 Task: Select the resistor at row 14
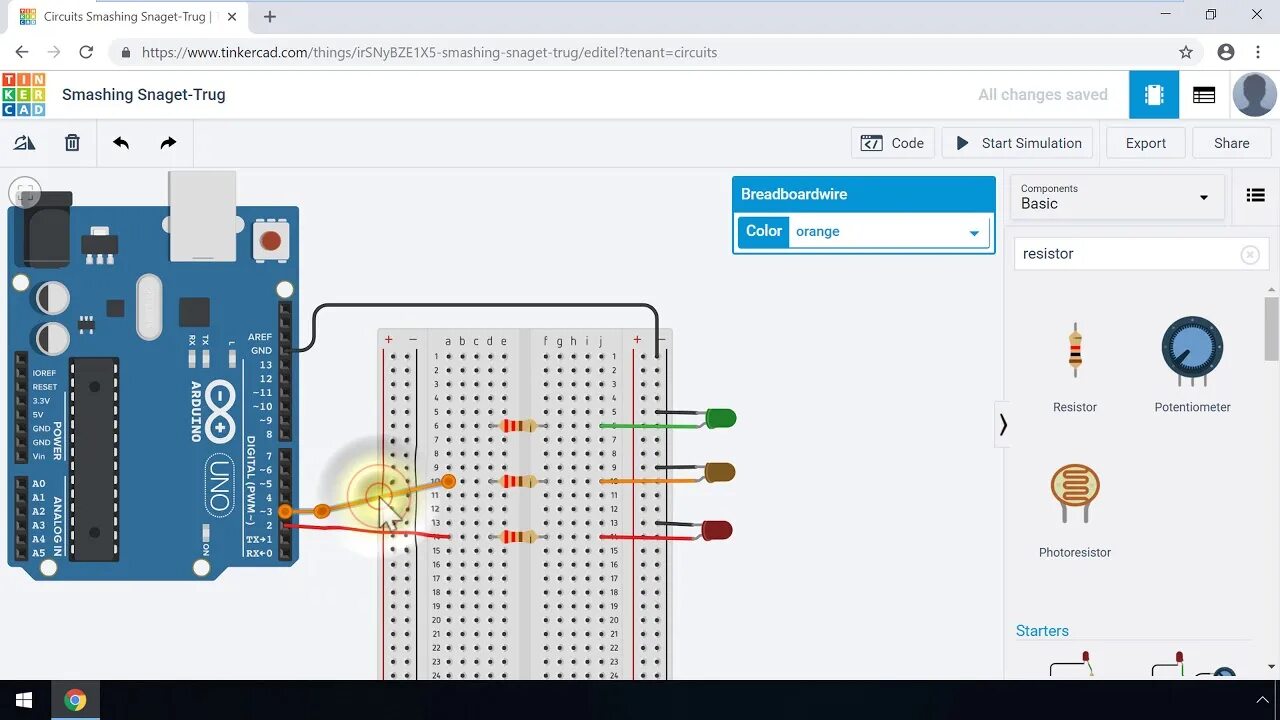(518, 537)
